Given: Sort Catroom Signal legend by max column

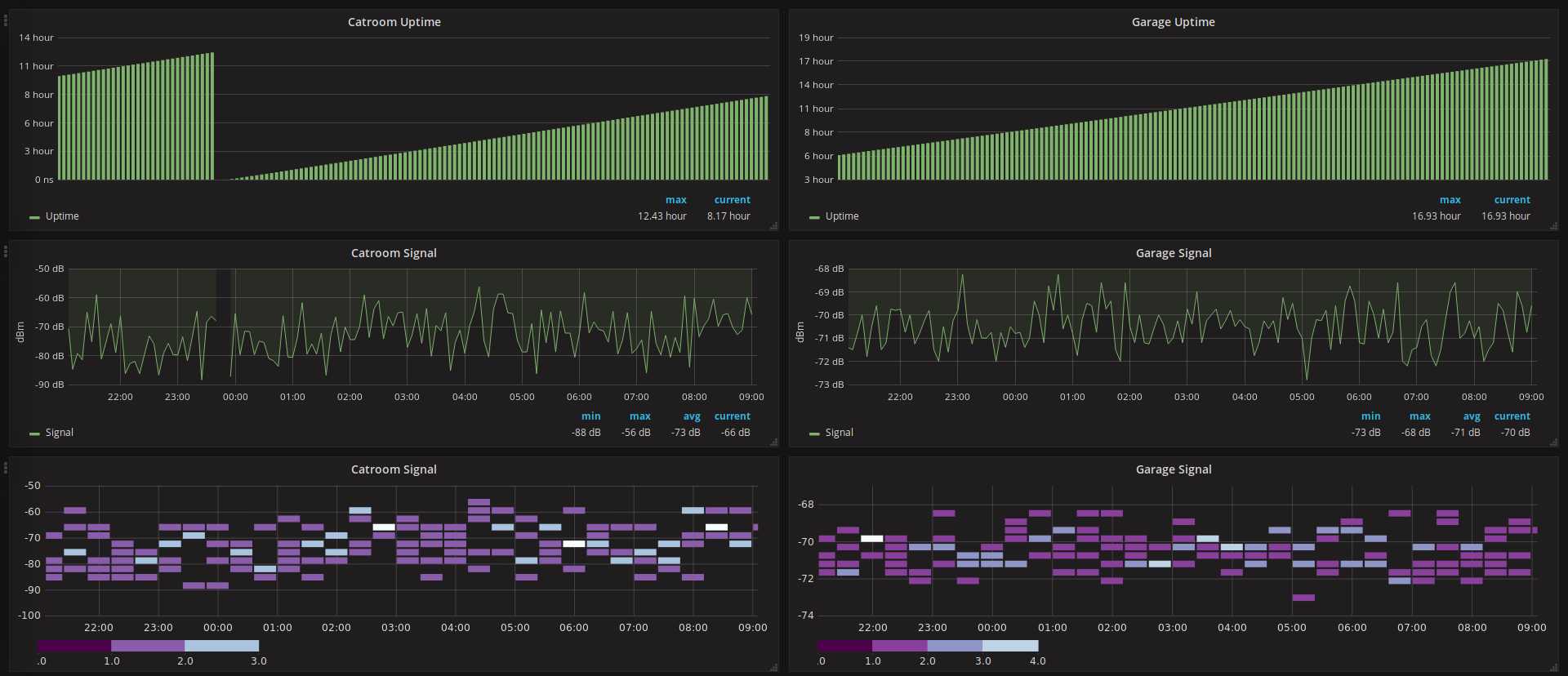Looking at the screenshot, I should (x=640, y=416).
